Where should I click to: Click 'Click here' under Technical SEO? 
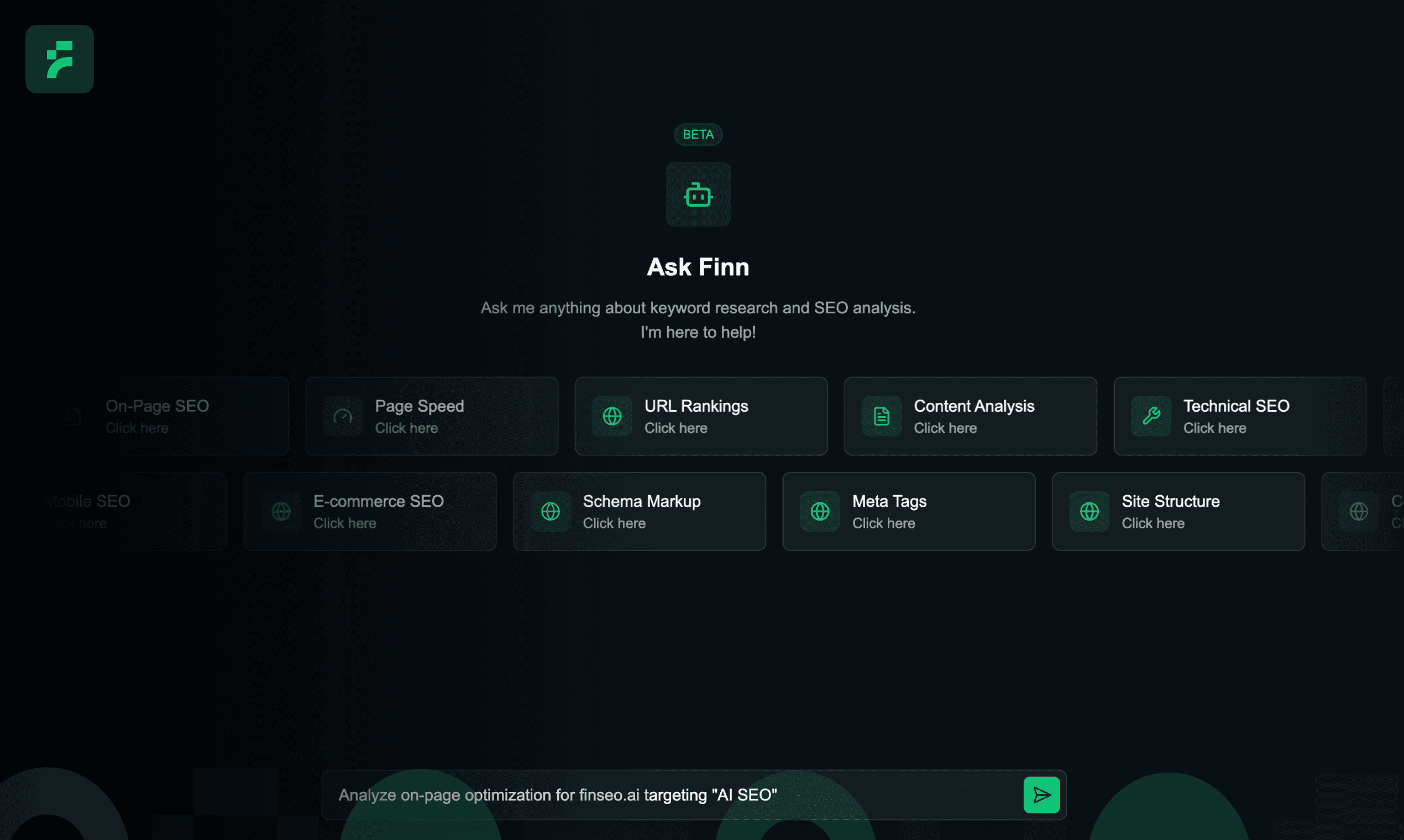click(x=1215, y=428)
